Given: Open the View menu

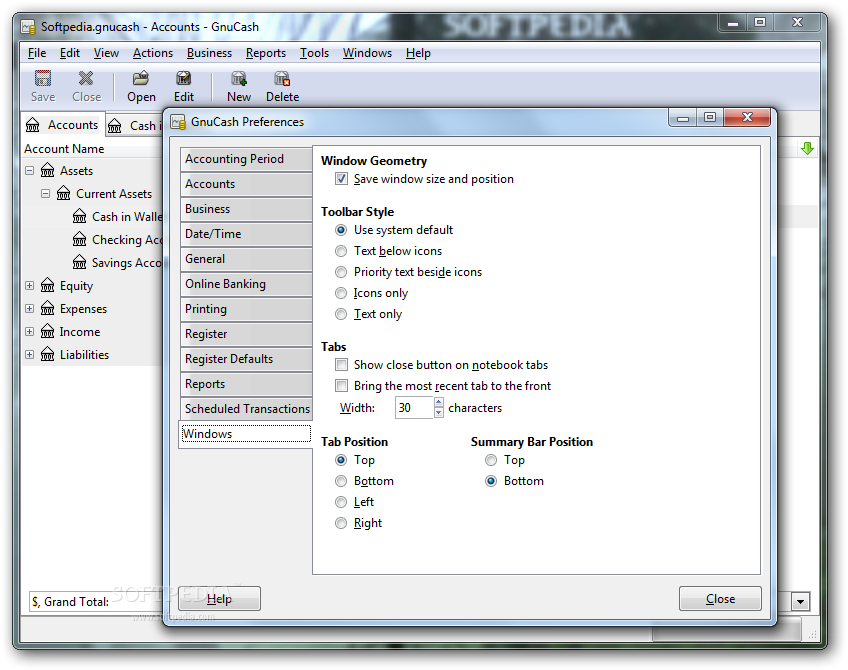Looking at the screenshot, I should (106, 53).
